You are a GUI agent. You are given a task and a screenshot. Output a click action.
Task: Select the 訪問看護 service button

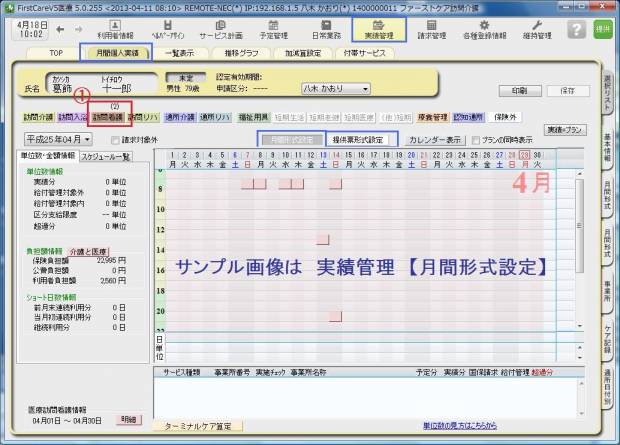108,117
